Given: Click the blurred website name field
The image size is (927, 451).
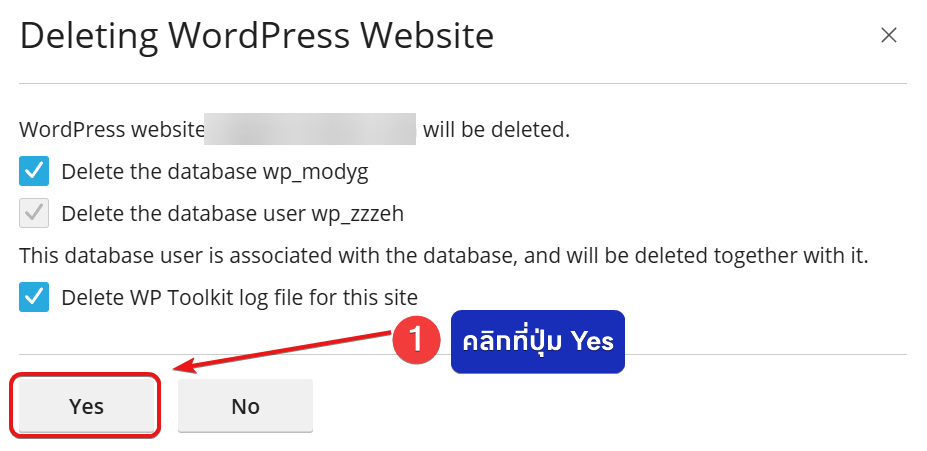Looking at the screenshot, I should pos(310,130).
